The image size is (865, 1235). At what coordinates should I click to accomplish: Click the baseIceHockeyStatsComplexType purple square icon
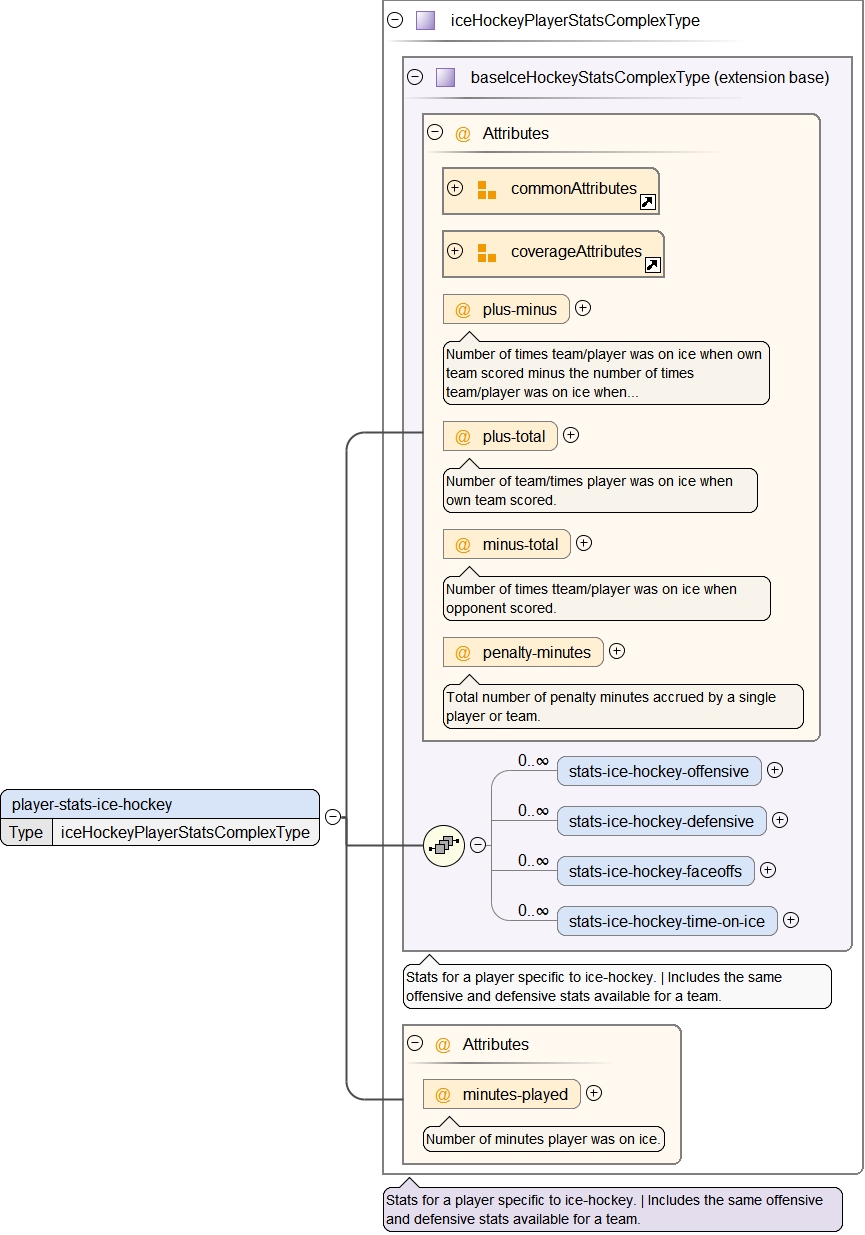(x=445, y=78)
